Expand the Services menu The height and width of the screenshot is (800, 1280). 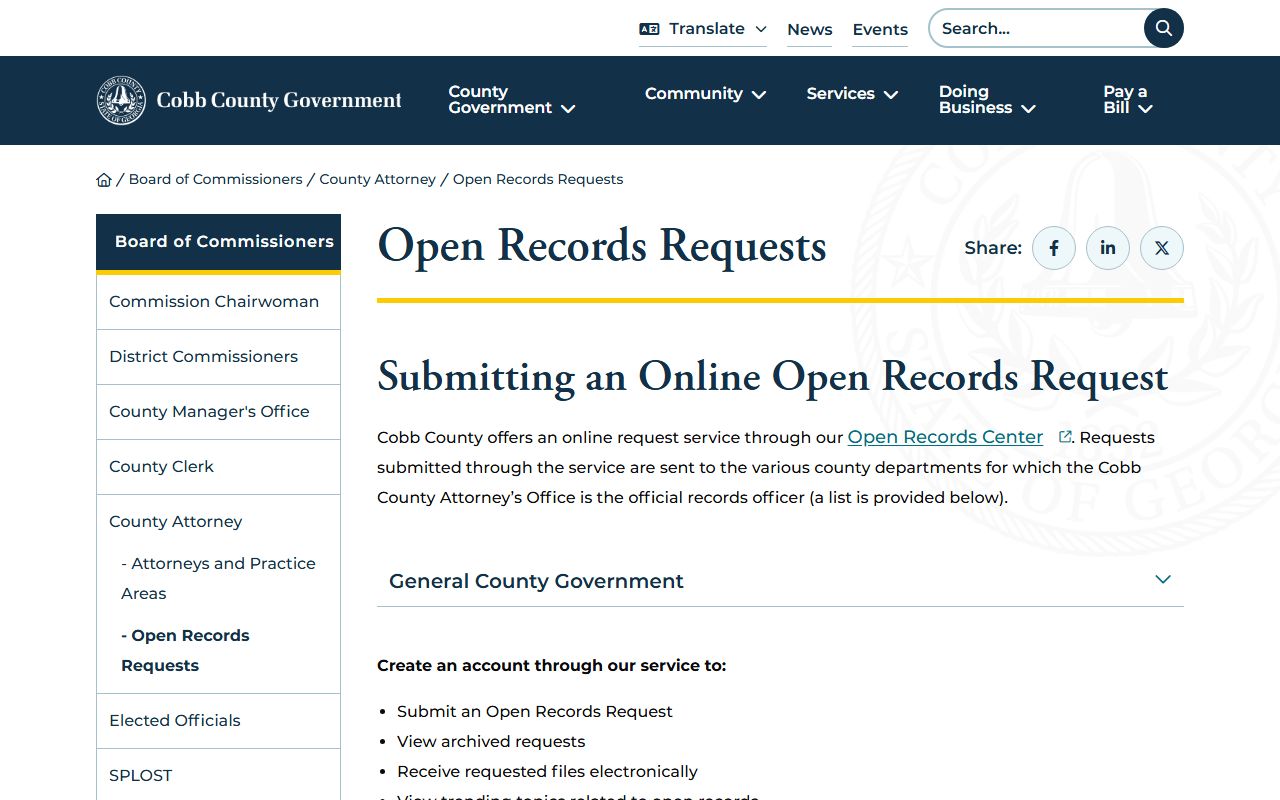(x=852, y=94)
